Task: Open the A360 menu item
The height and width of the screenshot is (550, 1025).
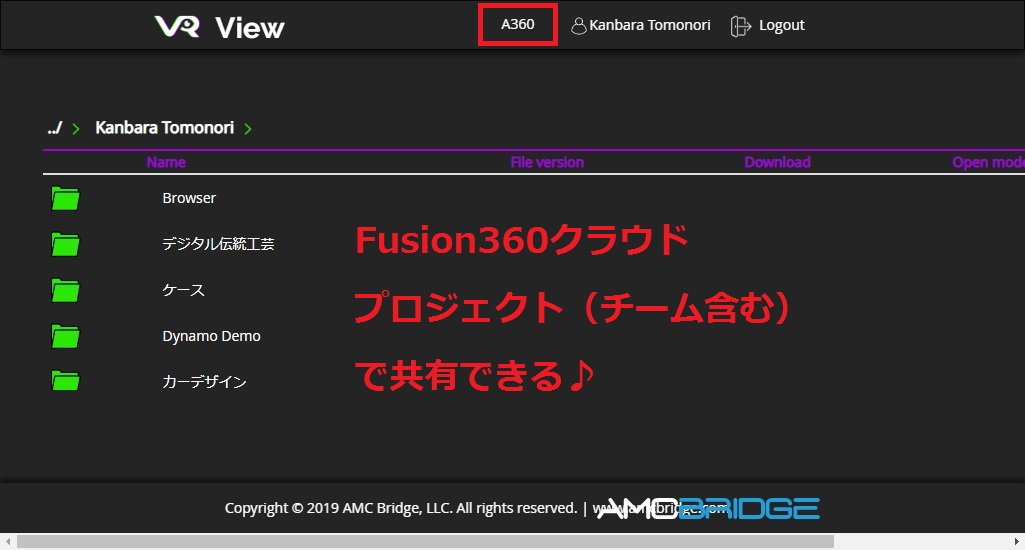Action: [x=518, y=25]
